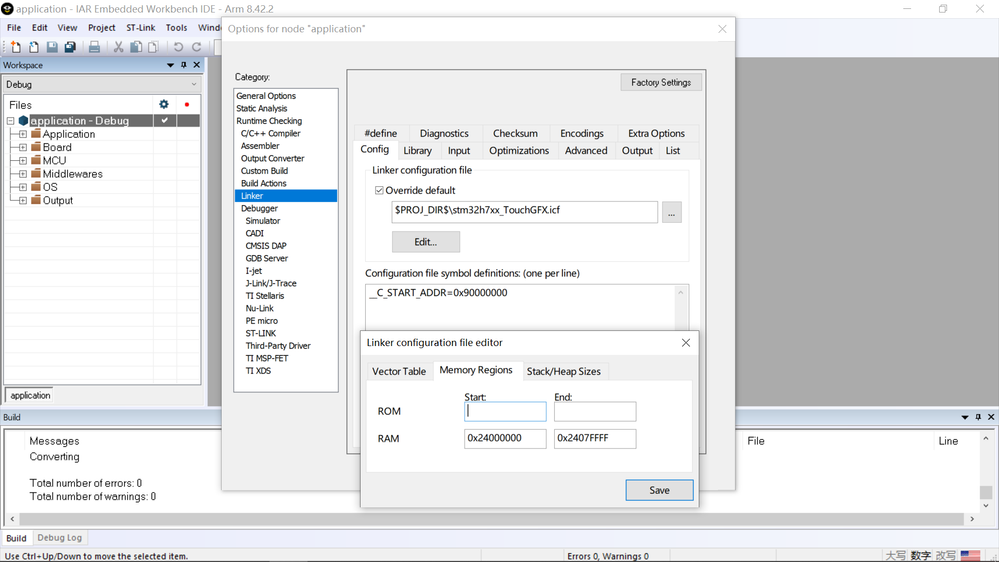The height and width of the screenshot is (562, 999).
Task: Click the Save button in linker editor
Action: pyautogui.click(x=659, y=490)
